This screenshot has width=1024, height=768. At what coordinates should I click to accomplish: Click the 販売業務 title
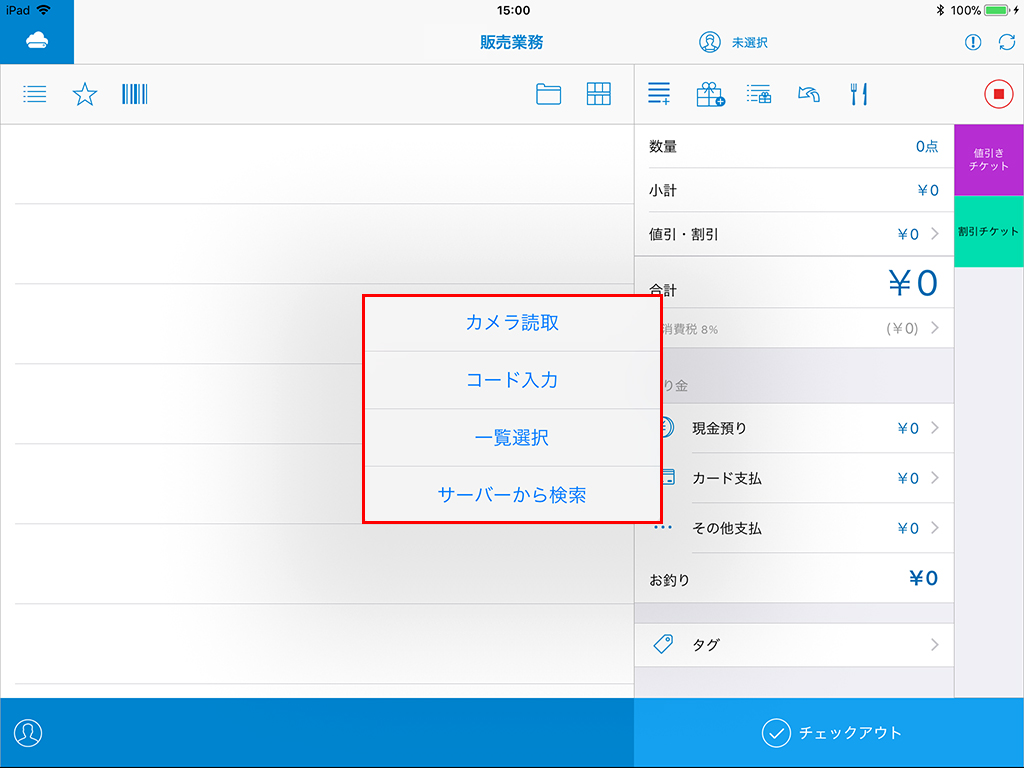tap(512, 42)
